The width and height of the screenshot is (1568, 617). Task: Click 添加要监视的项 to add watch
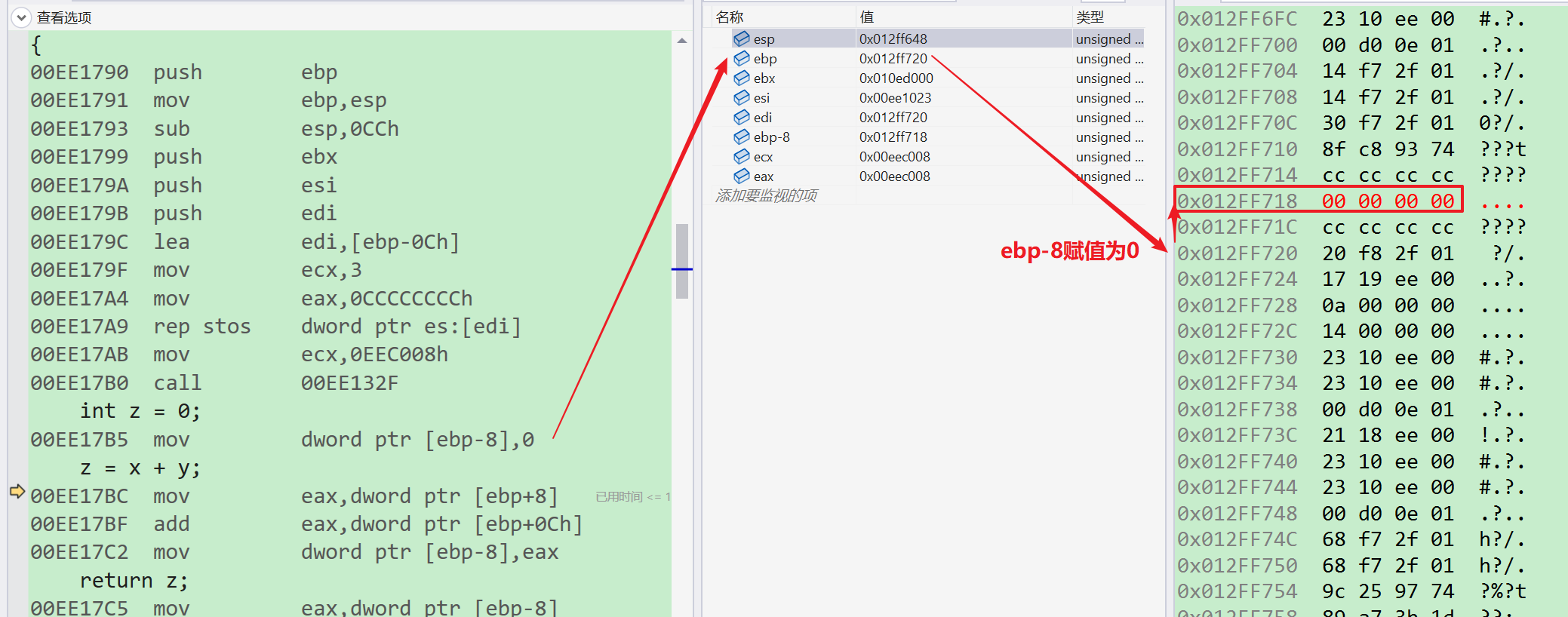(766, 196)
